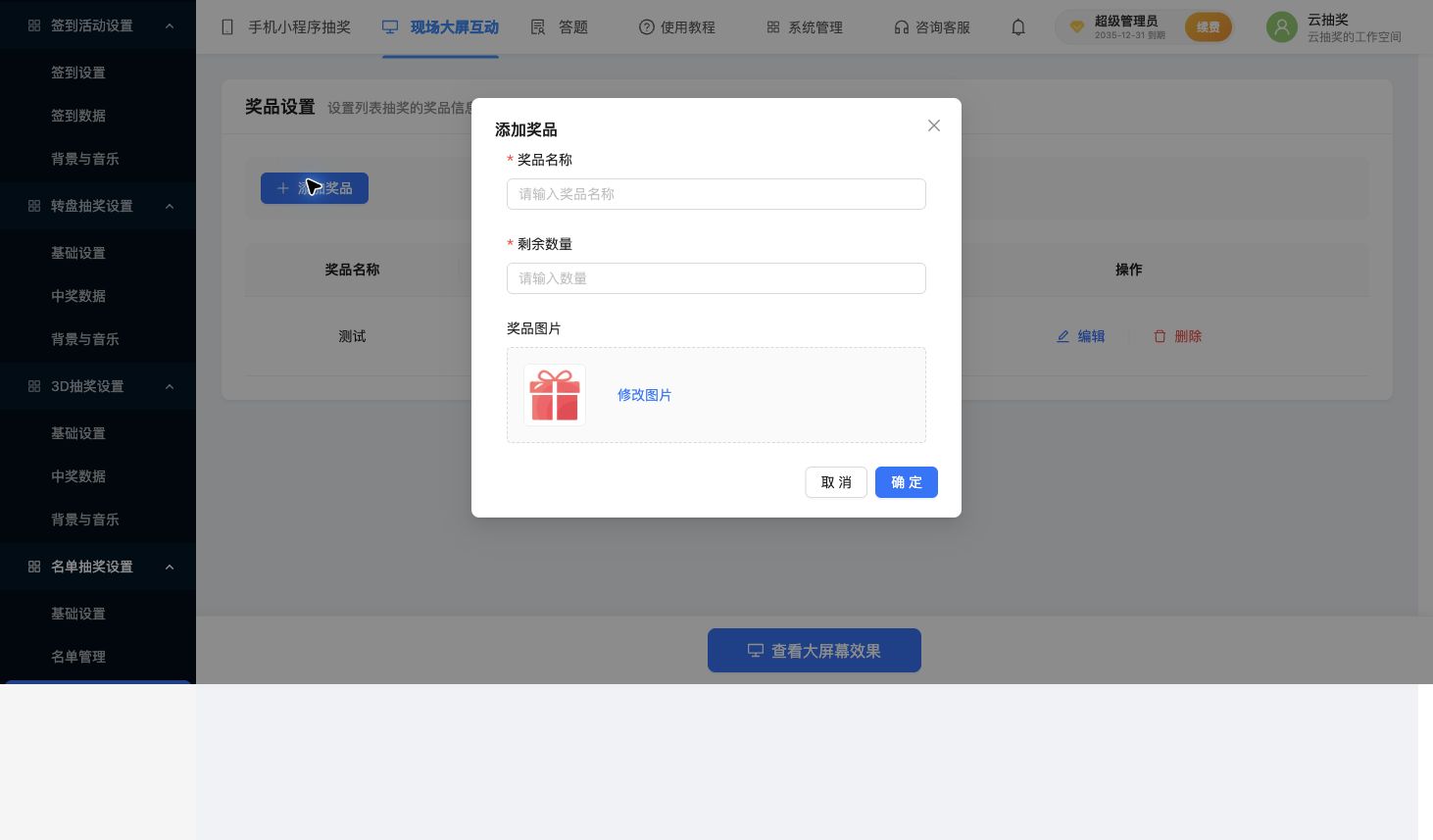Click the 转盘抽奖设置 grid icon
The width and height of the screenshot is (1433, 840).
pos(34,206)
